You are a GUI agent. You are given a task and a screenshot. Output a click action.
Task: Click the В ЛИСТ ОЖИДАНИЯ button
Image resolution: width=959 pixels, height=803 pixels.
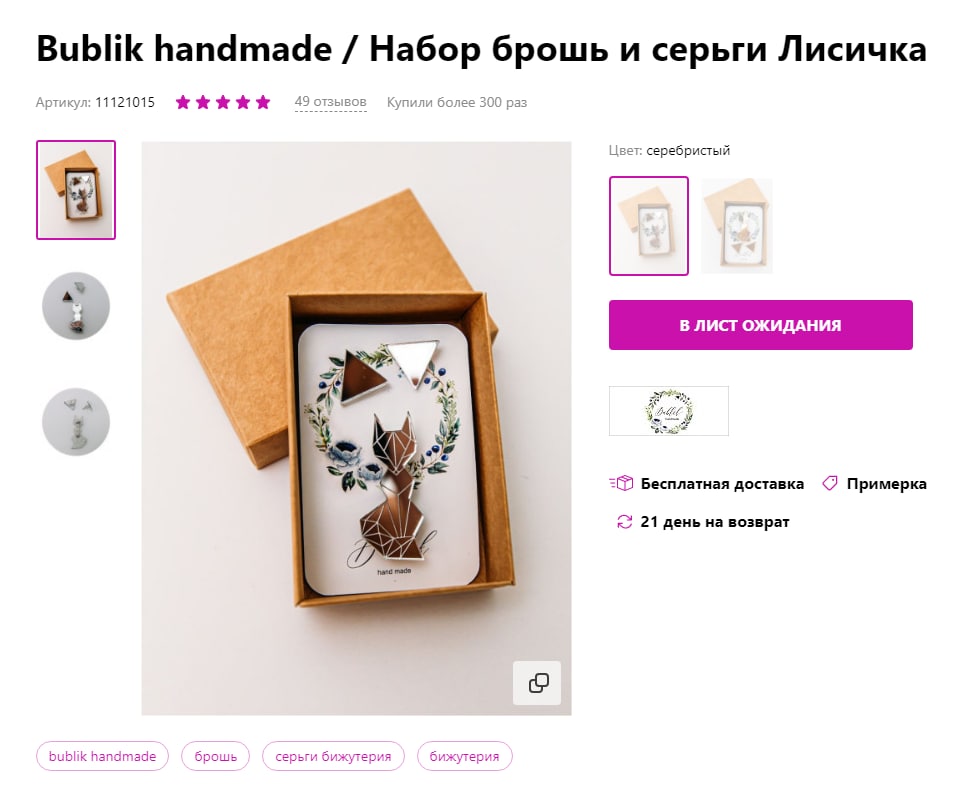760,325
